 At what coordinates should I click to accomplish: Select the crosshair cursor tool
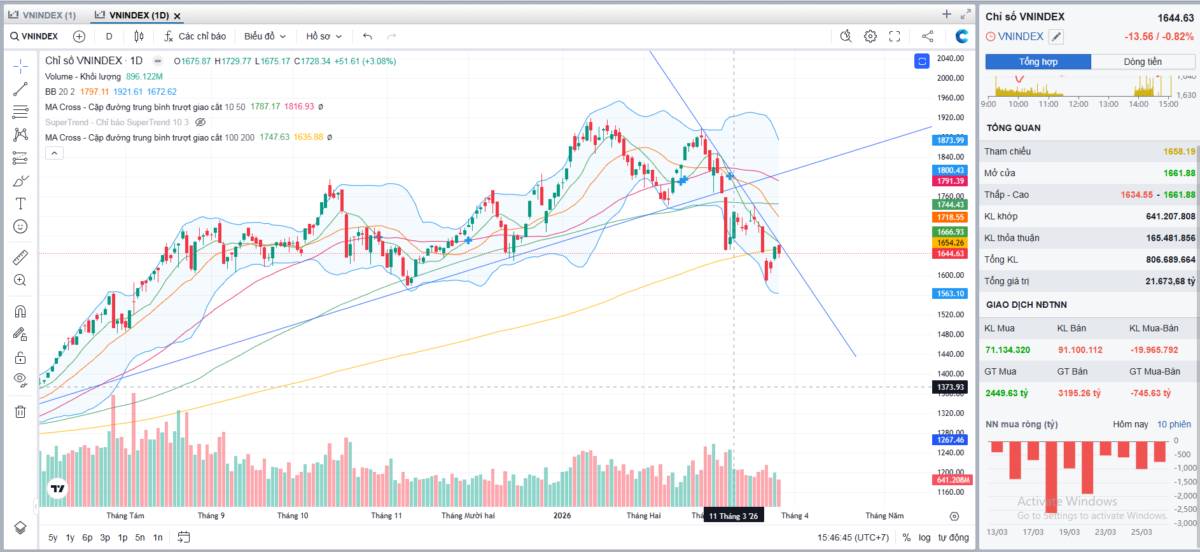(x=20, y=66)
